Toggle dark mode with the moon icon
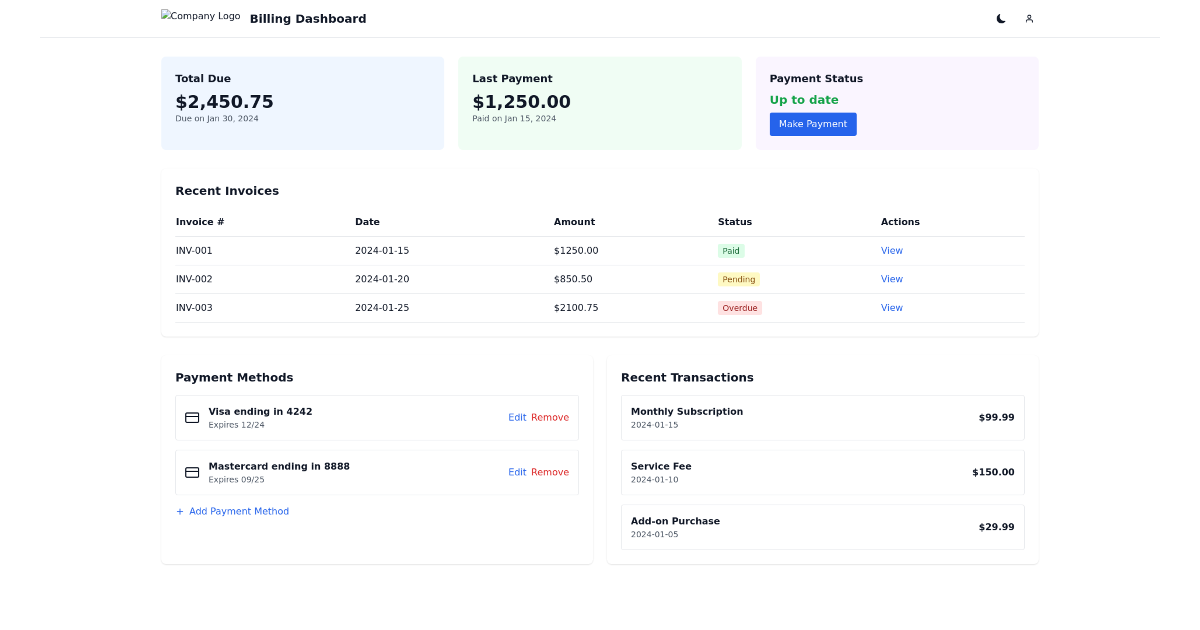The height and width of the screenshot is (630, 1200). (x=1000, y=18)
